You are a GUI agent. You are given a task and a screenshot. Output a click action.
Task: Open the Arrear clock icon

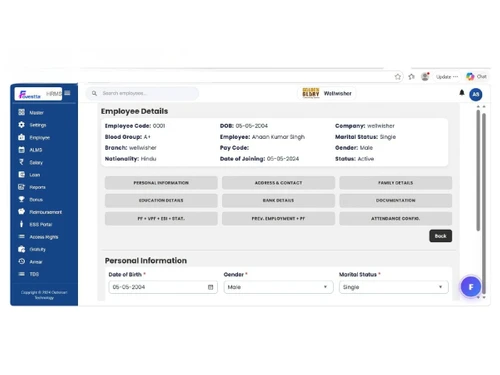tap(21, 261)
